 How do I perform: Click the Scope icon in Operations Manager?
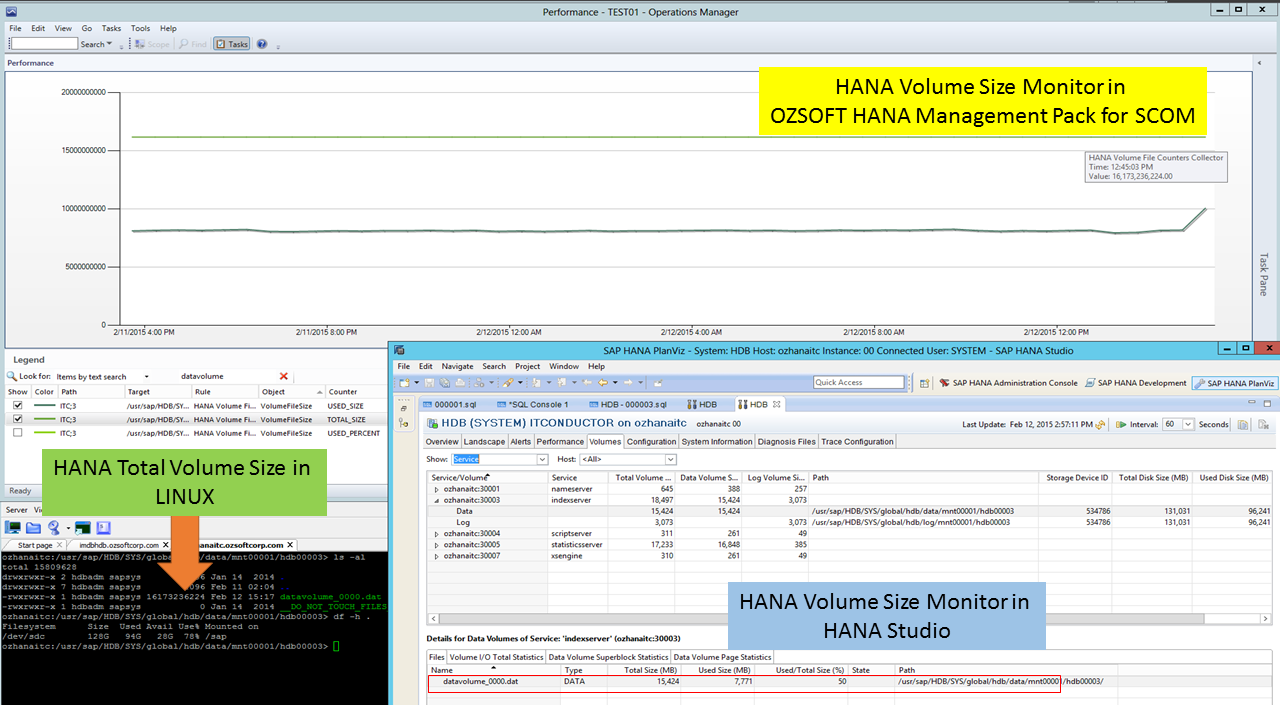click(151, 43)
